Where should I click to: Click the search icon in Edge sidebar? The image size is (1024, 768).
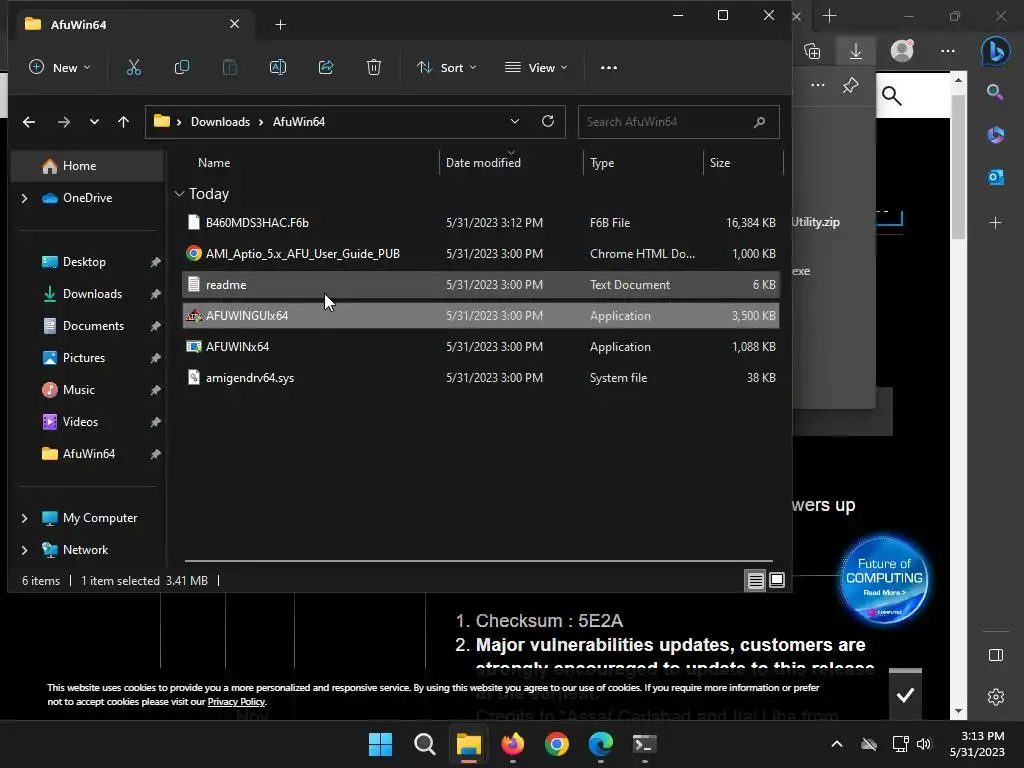(x=995, y=92)
